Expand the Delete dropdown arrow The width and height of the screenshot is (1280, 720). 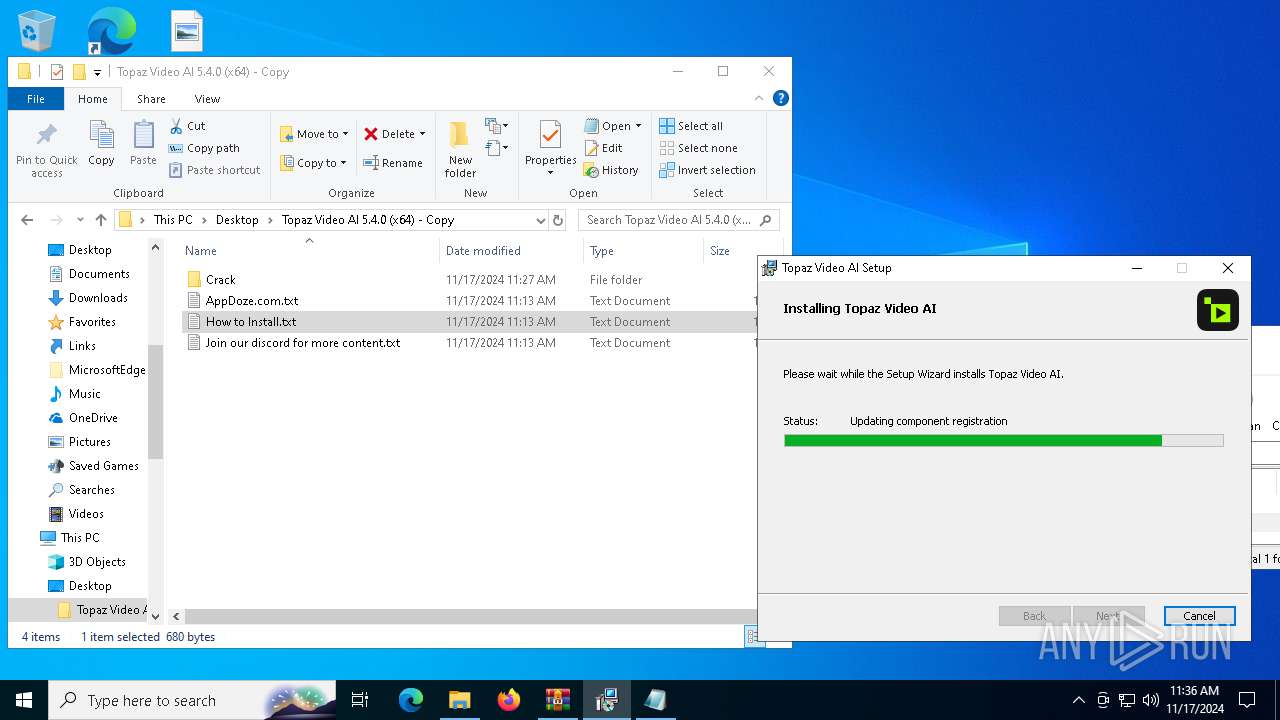tap(422, 134)
